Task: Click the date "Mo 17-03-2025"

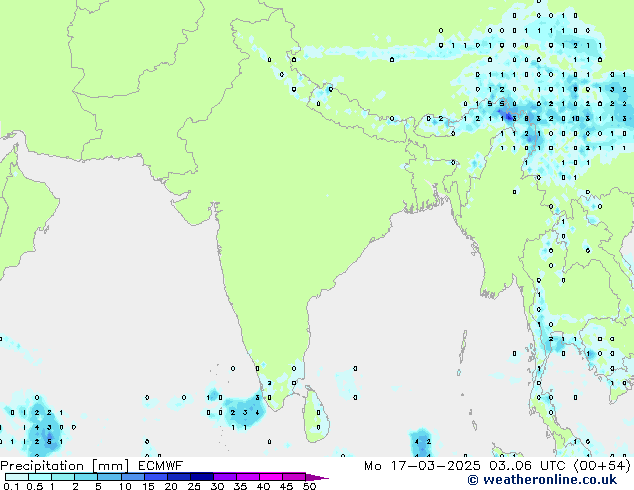Action: 422,466
